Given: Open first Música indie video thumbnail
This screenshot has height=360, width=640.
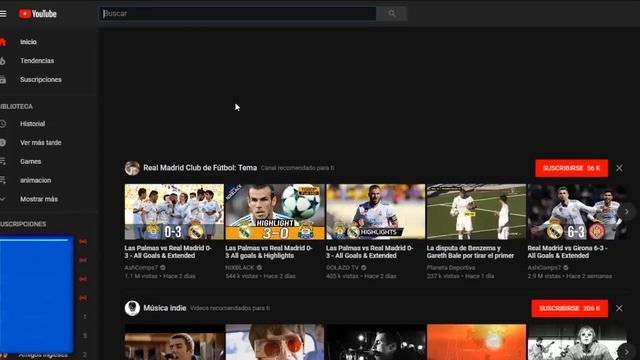Looking at the screenshot, I should 174,342.
